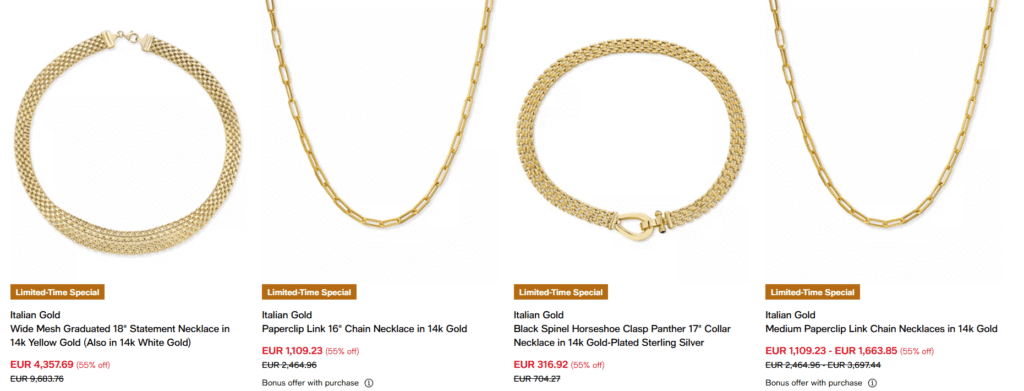This screenshot has height=391, width=1024.
Task: Open the Wide Mesh Graduated necklace image
Action: tap(127, 140)
